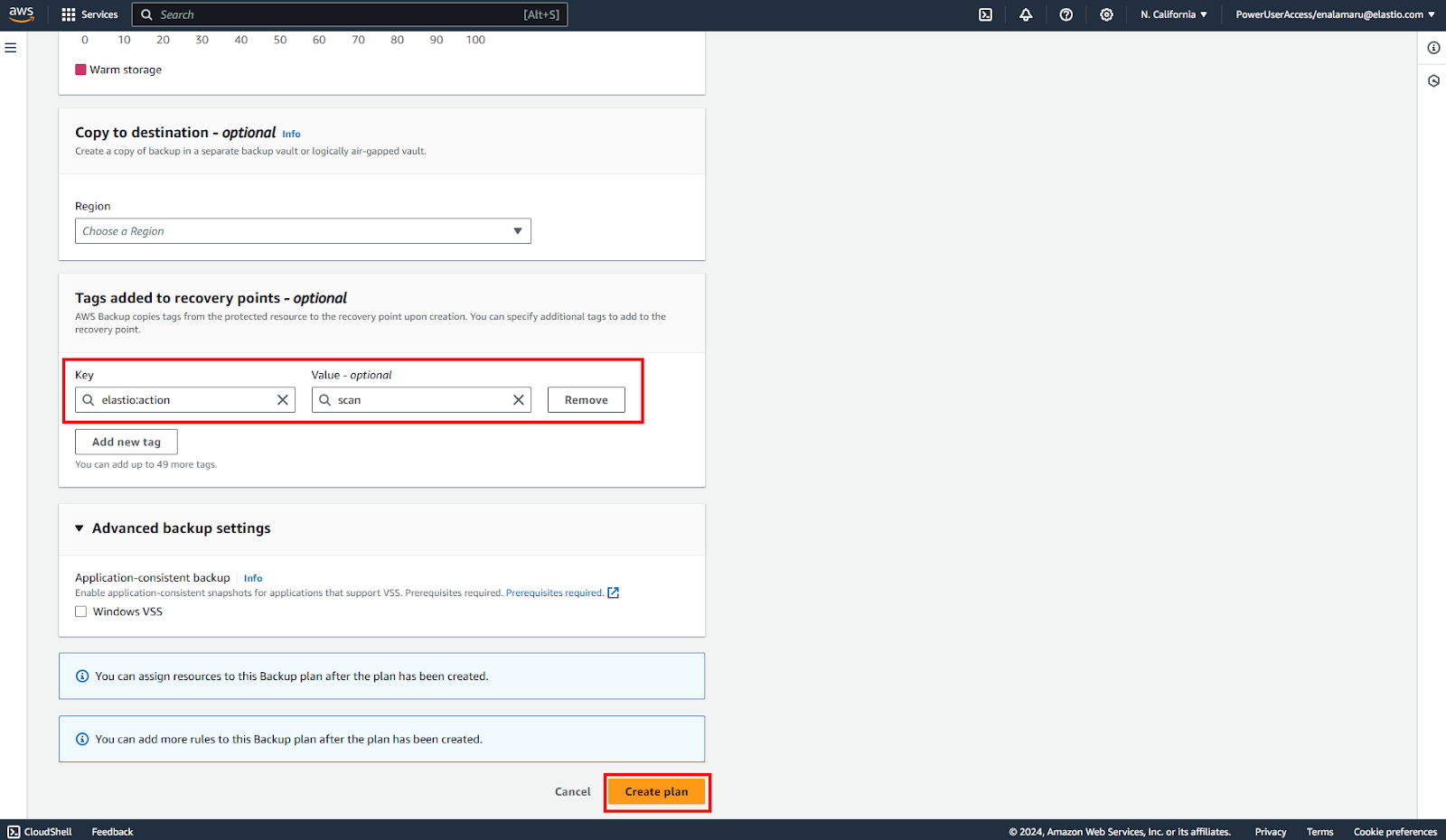The image size is (1446, 840).
Task: Open the Services menu
Action: click(x=89, y=14)
